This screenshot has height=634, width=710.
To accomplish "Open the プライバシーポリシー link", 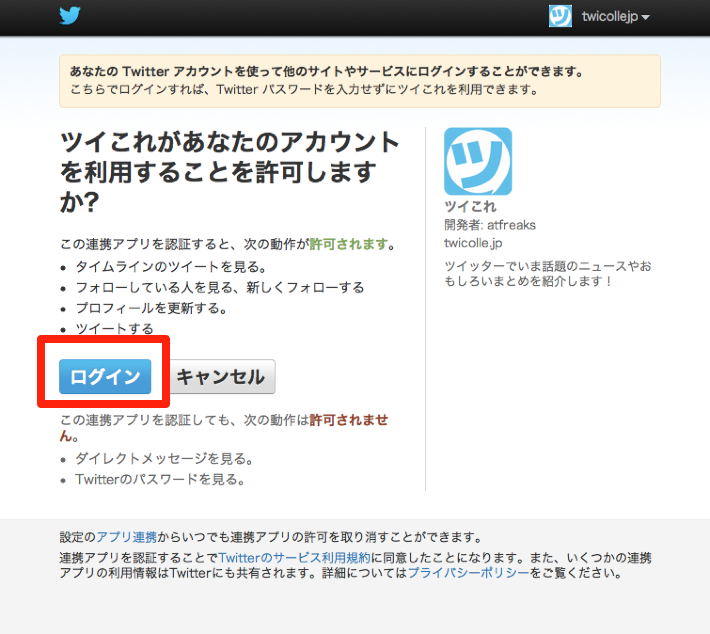I will (469, 573).
